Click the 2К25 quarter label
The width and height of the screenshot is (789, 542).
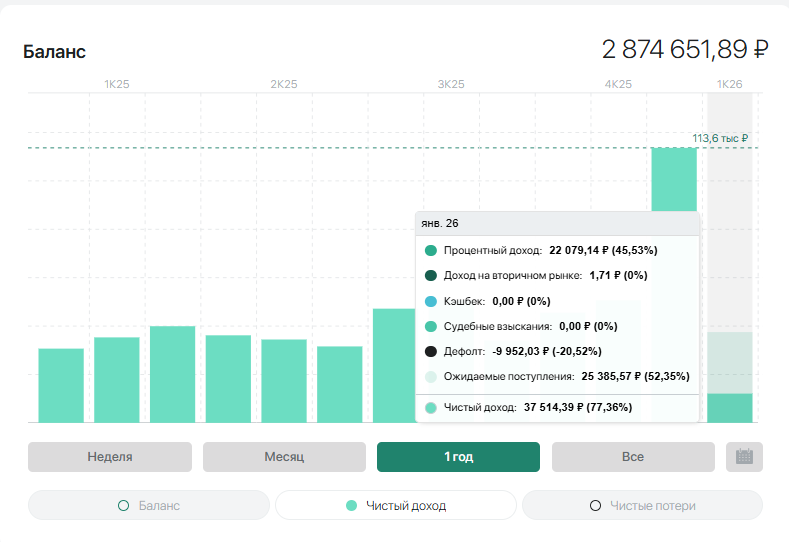[284, 84]
